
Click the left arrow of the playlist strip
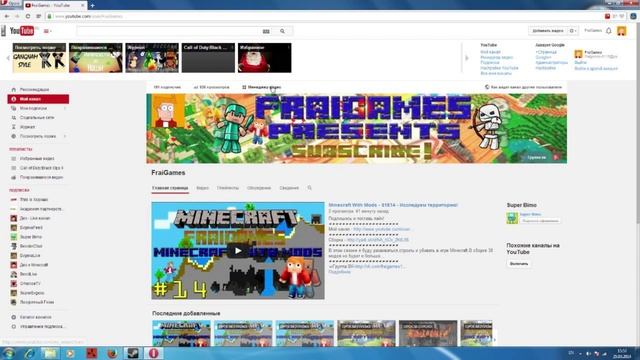[7, 58]
